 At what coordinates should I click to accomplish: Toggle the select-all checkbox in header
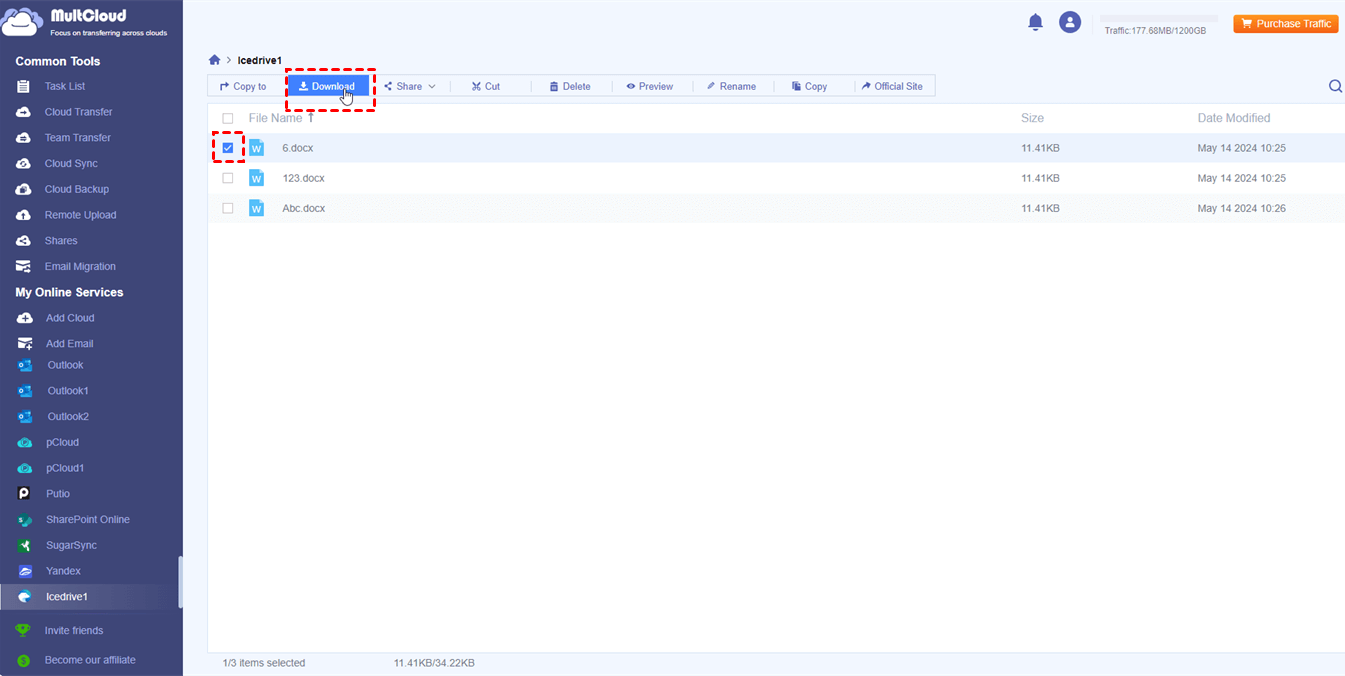[228, 118]
